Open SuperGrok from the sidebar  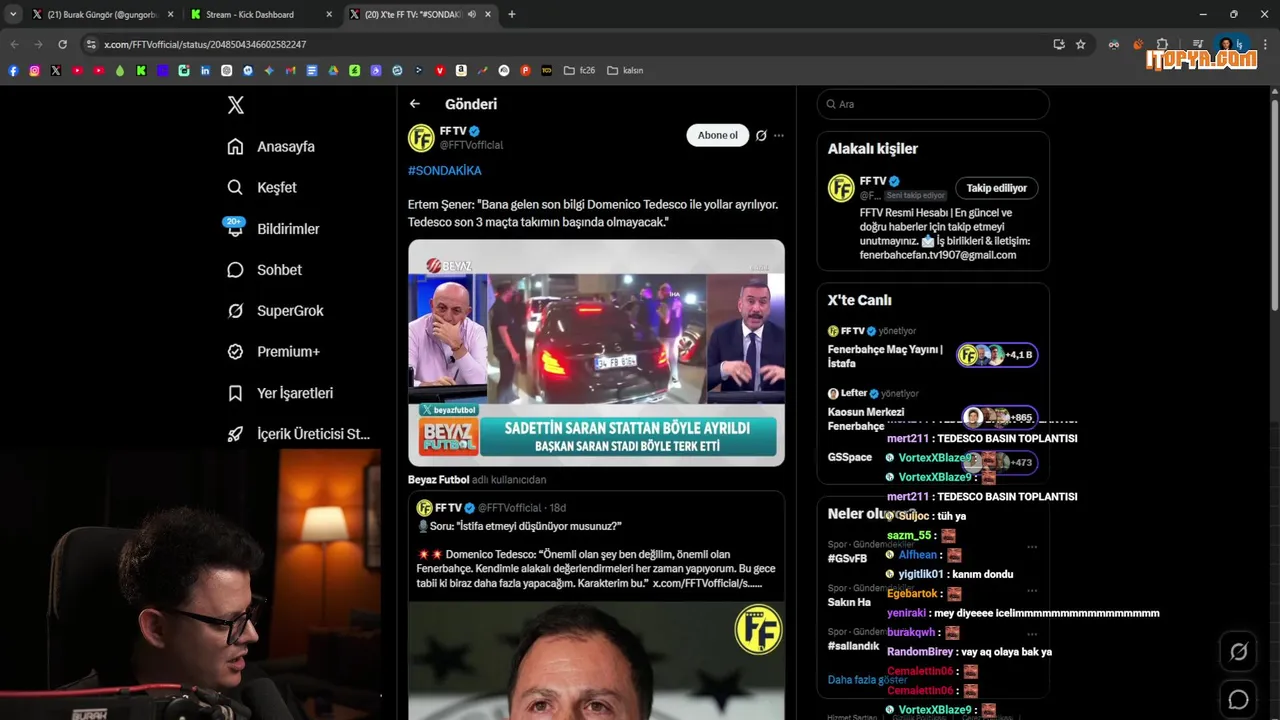point(275,310)
